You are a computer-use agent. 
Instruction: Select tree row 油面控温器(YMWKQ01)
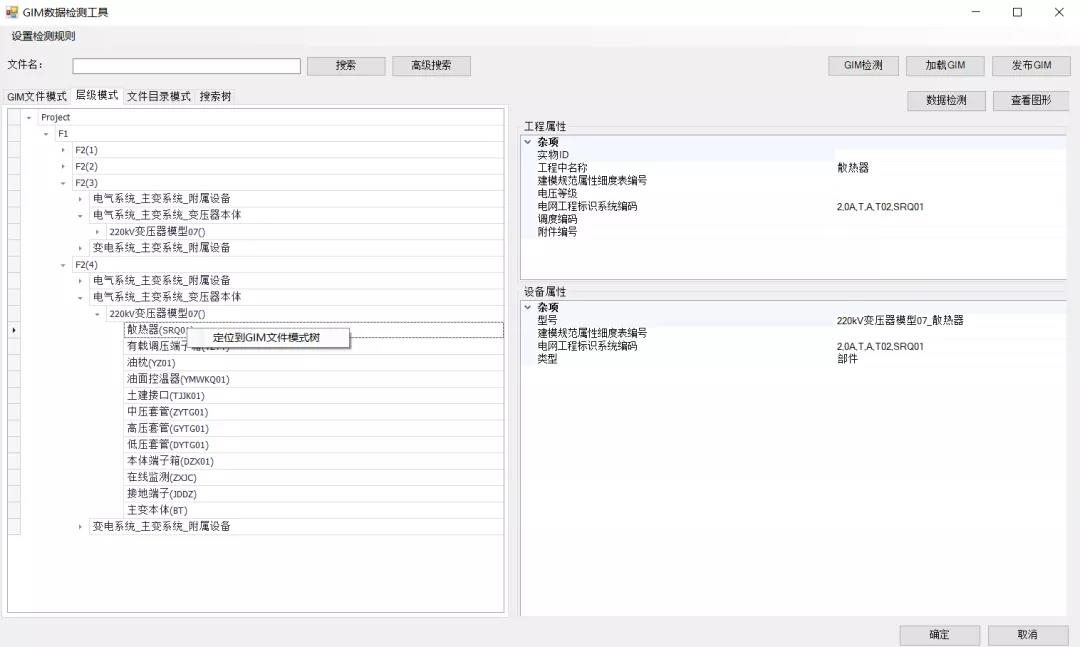(x=313, y=379)
